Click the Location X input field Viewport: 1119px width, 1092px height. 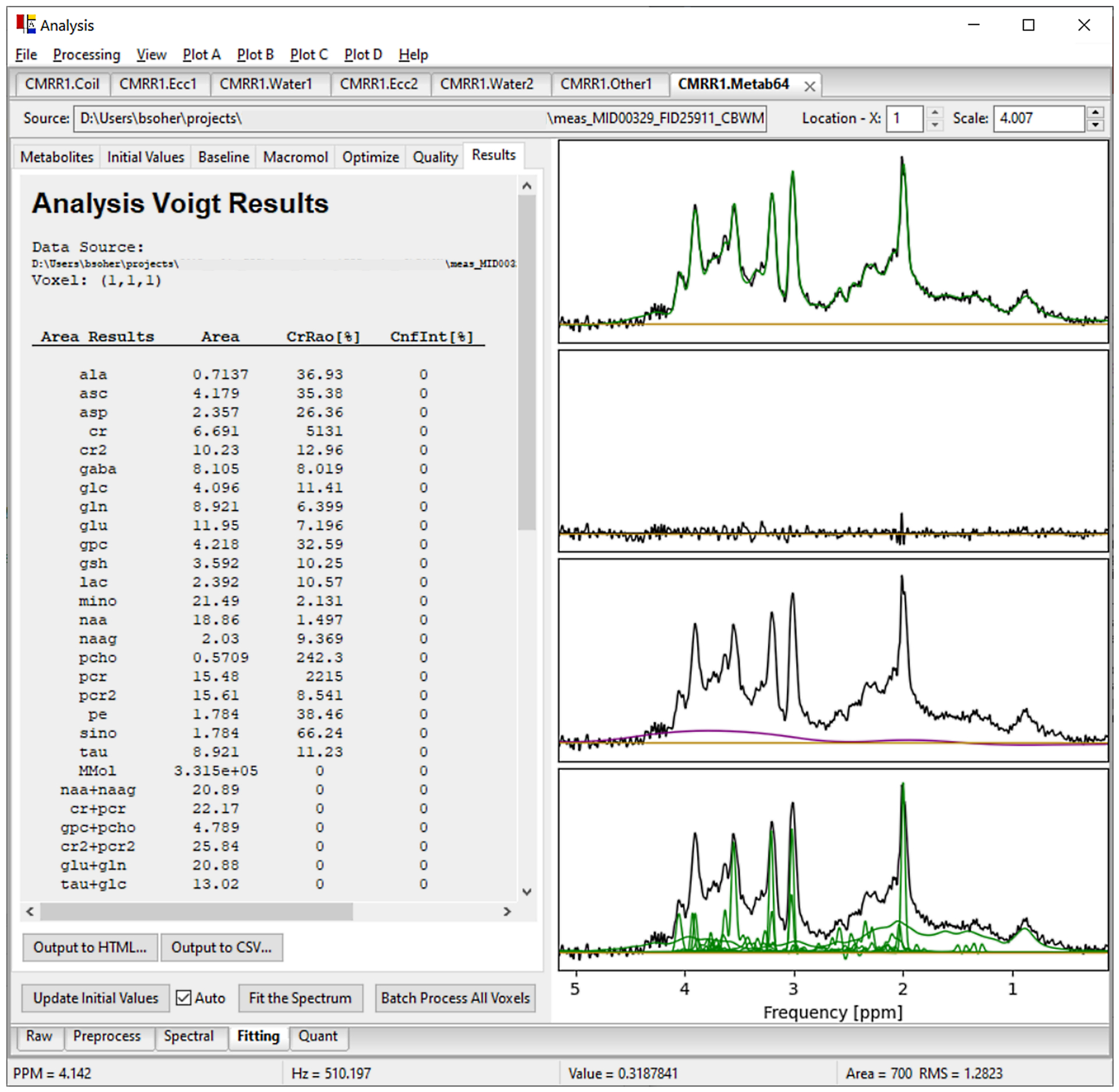tap(905, 118)
